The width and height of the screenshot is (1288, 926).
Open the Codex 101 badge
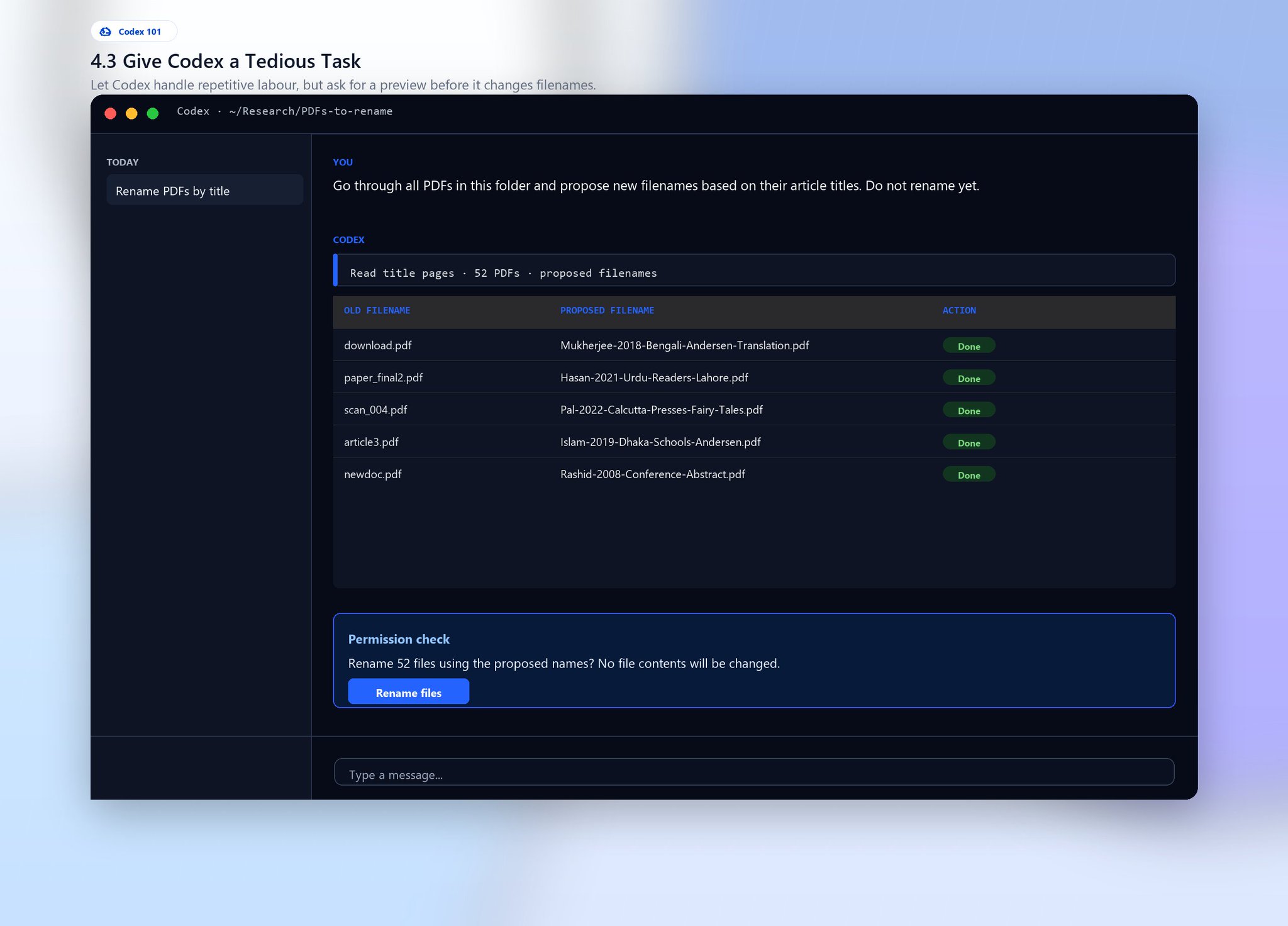(133, 31)
